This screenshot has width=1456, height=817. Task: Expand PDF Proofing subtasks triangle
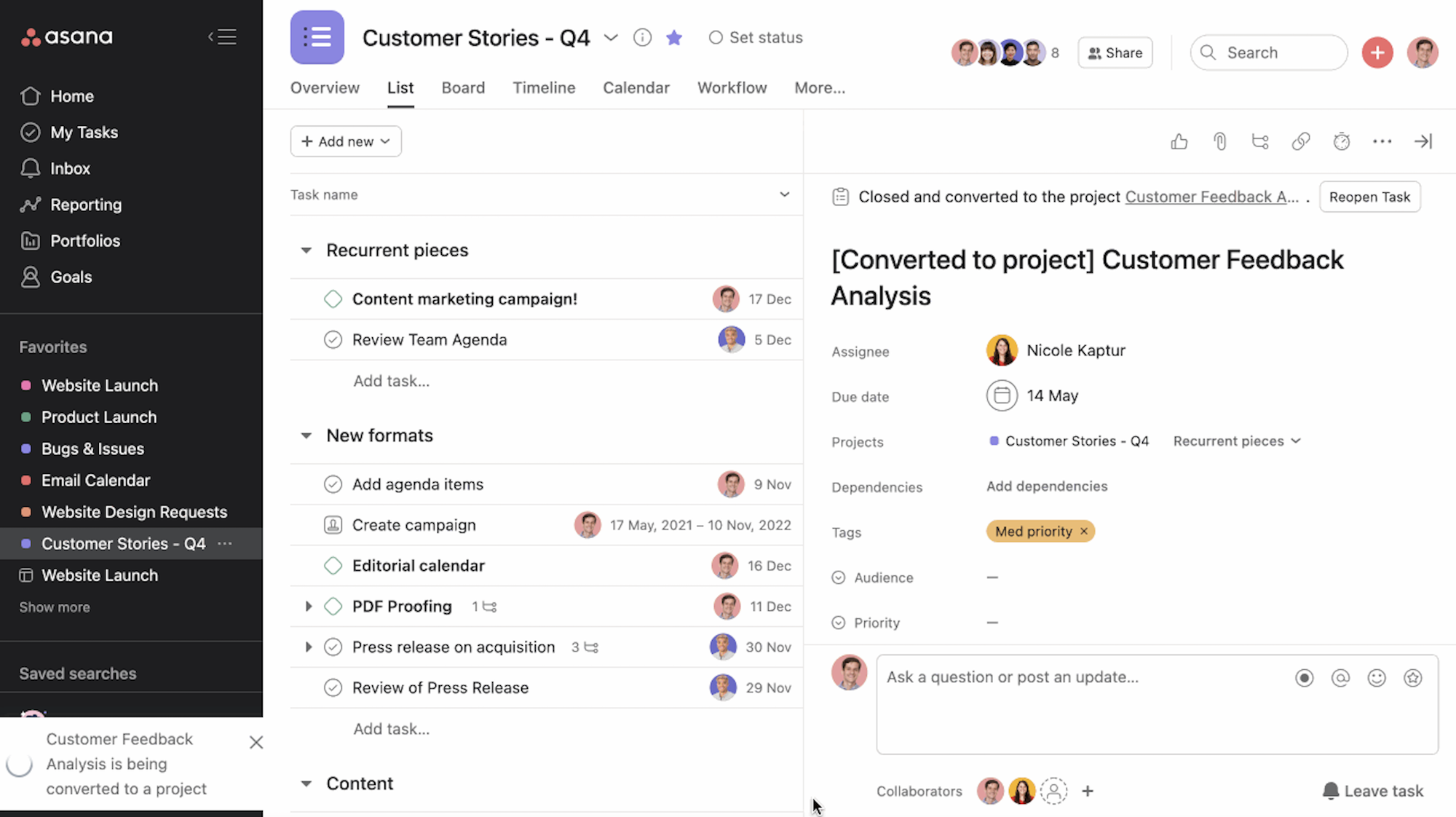coord(309,607)
